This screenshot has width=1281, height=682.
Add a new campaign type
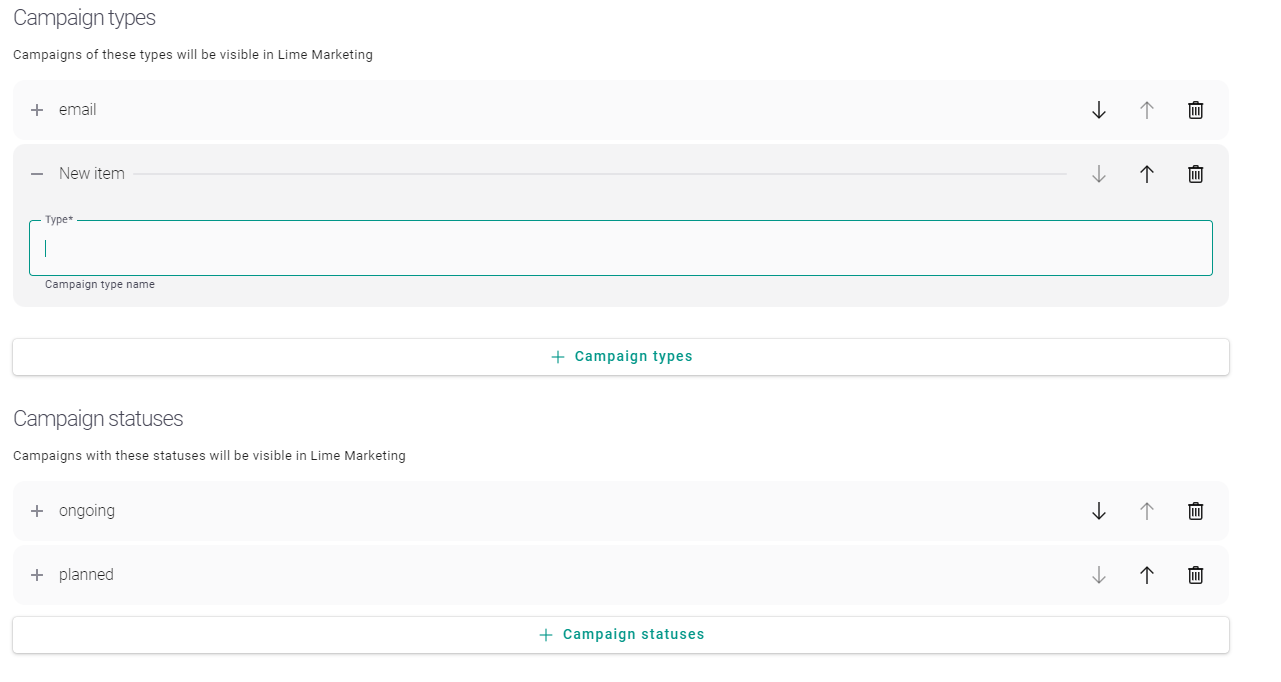[x=621, y=356]
